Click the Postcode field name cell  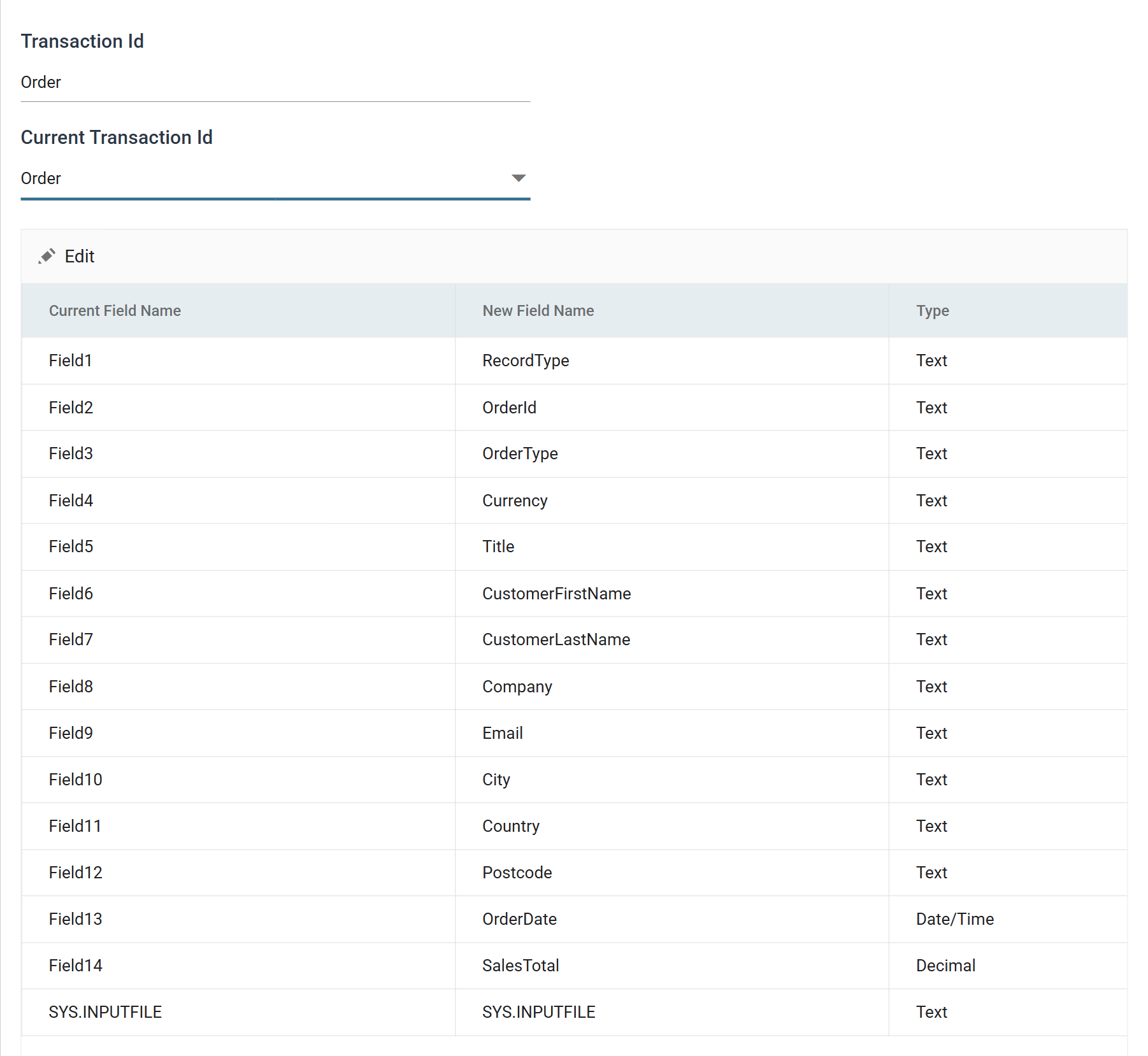[x=672, y=873]
